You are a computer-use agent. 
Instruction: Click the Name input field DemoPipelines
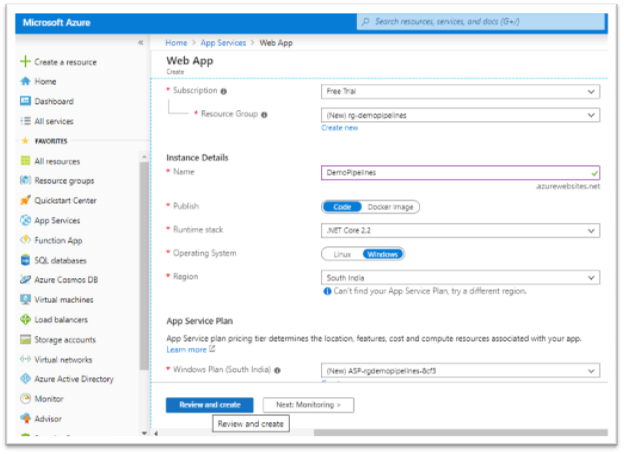(x=460, y=173)
